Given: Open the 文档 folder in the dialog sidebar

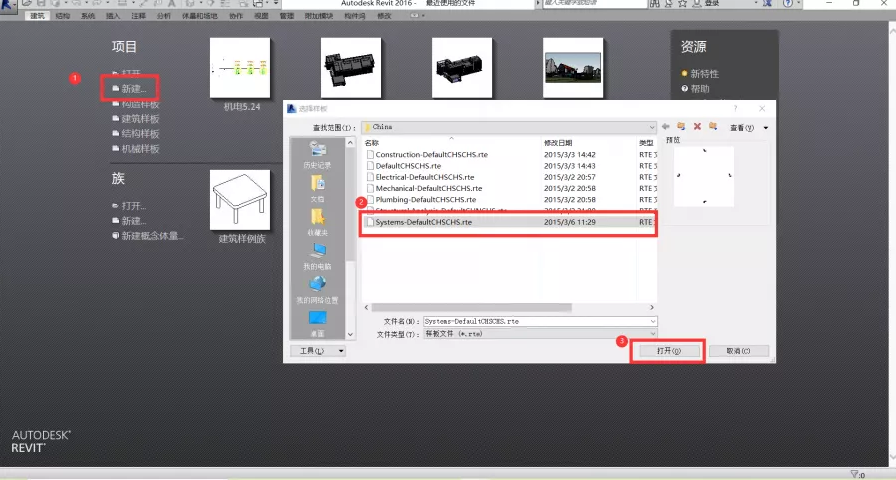Looking at the screenshot, I should (x=317, y=189).
